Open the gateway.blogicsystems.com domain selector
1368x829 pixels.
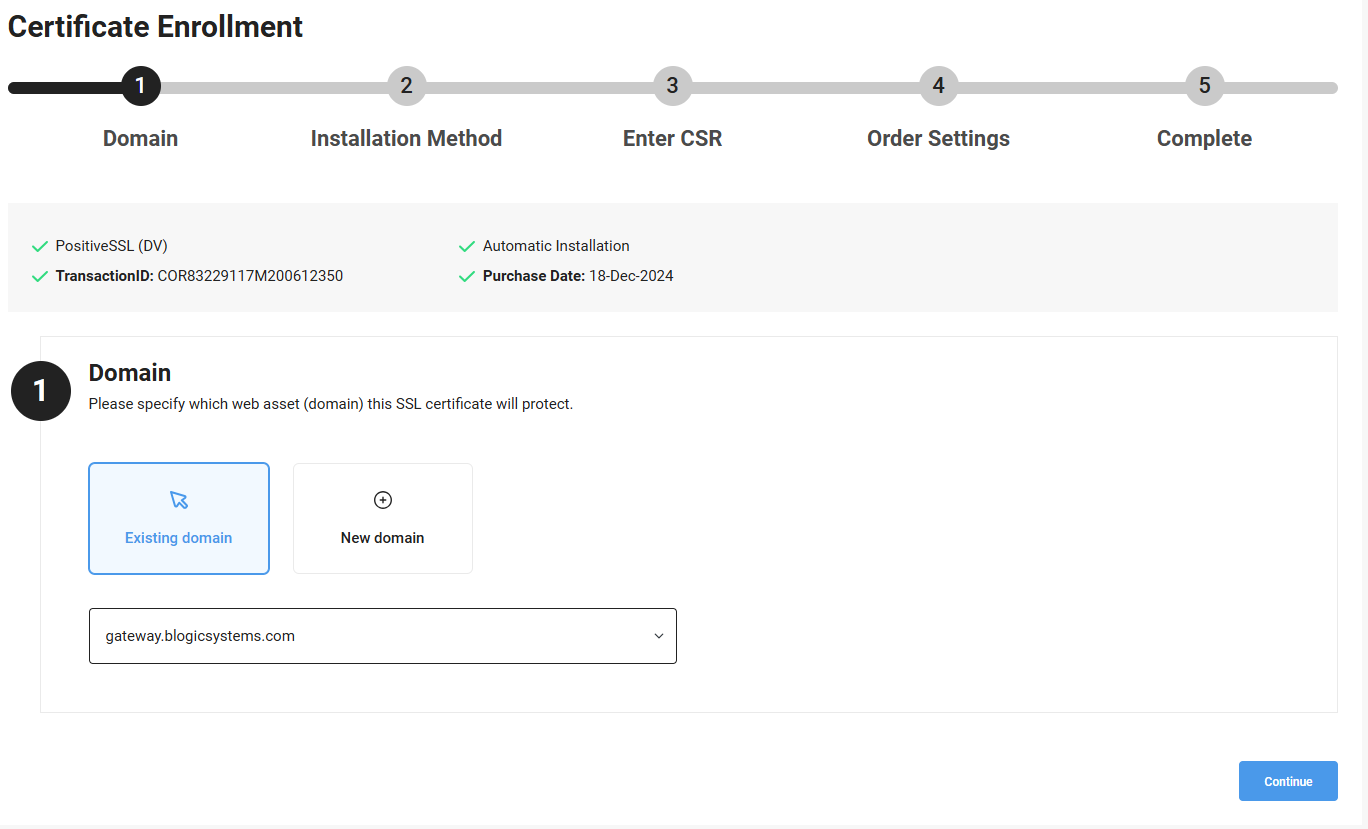(x=370, y=636)
